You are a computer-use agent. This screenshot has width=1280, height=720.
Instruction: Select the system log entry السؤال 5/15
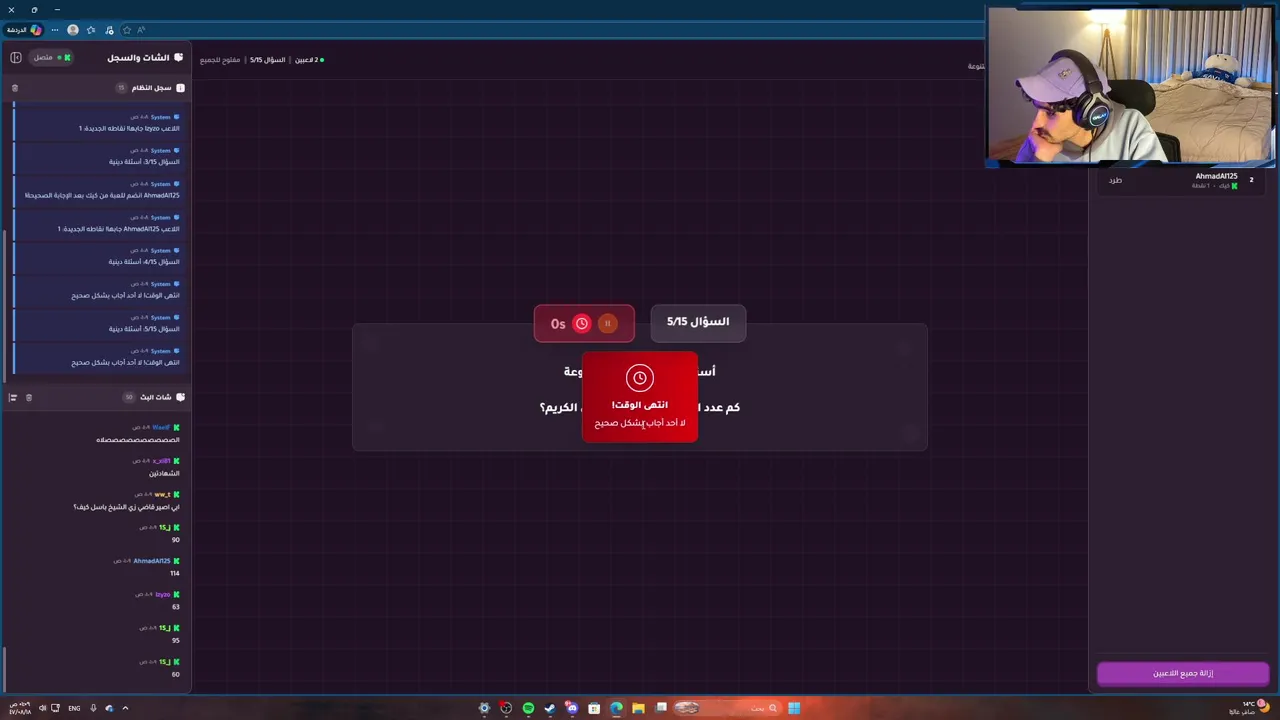pos(98,323)
